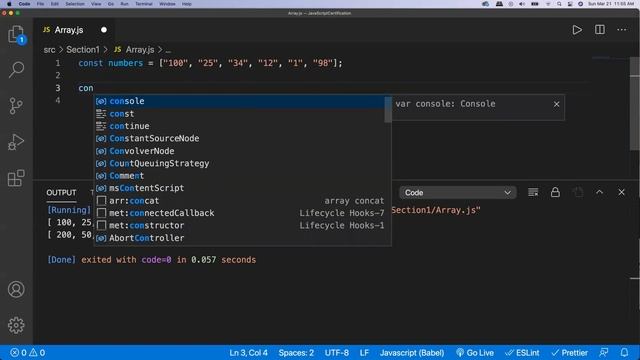This screenshot has width=640, height=360.
Task: Change line ending via LF
Action: tap(364, 353)
